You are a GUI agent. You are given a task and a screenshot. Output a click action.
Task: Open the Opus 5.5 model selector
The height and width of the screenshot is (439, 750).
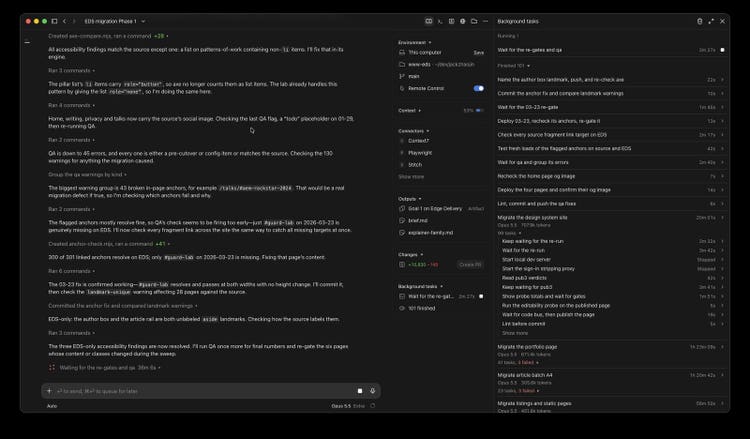(341, 406)
